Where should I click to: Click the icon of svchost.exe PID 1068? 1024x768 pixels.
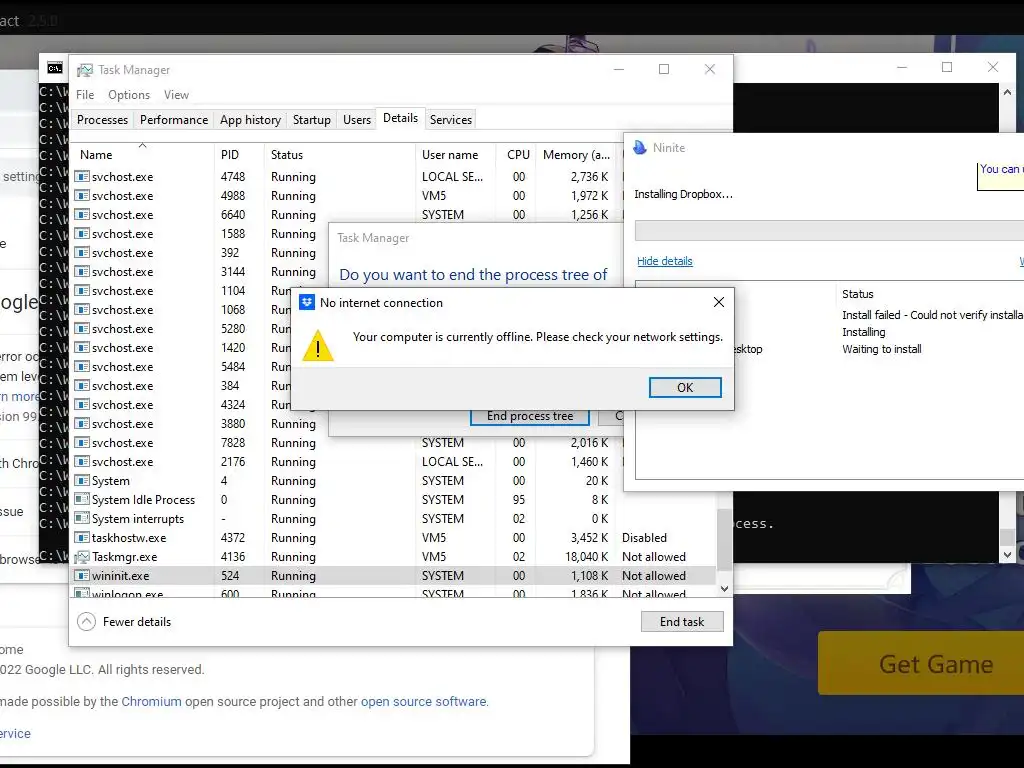coord(82,309)
